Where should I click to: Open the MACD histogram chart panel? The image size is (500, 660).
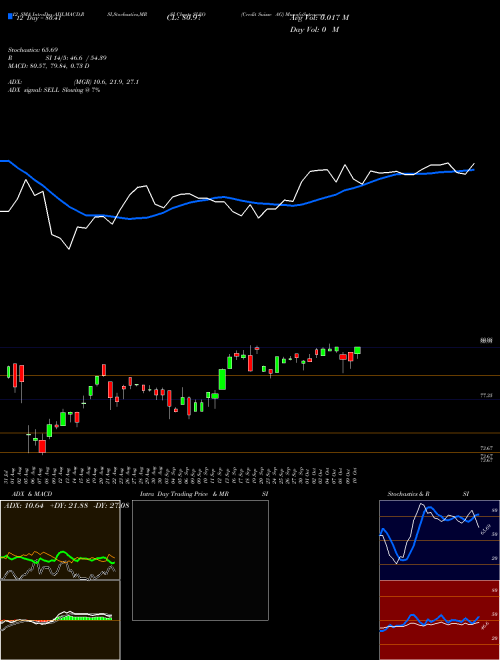click(60, 620)
